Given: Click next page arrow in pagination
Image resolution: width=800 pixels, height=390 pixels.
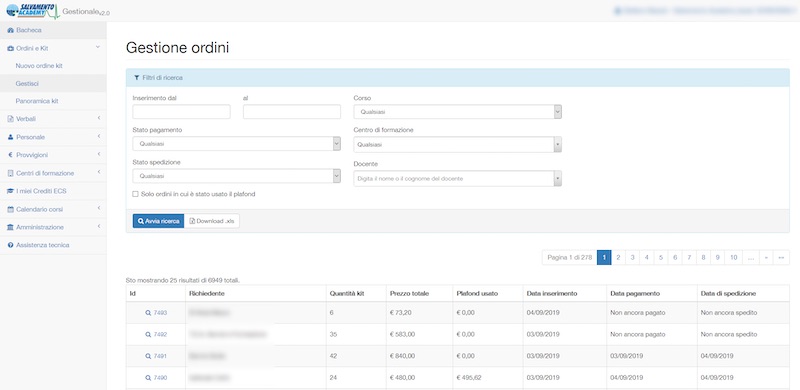Looking at the screenshot, I should pyautogui.click(x=766, y=258).
